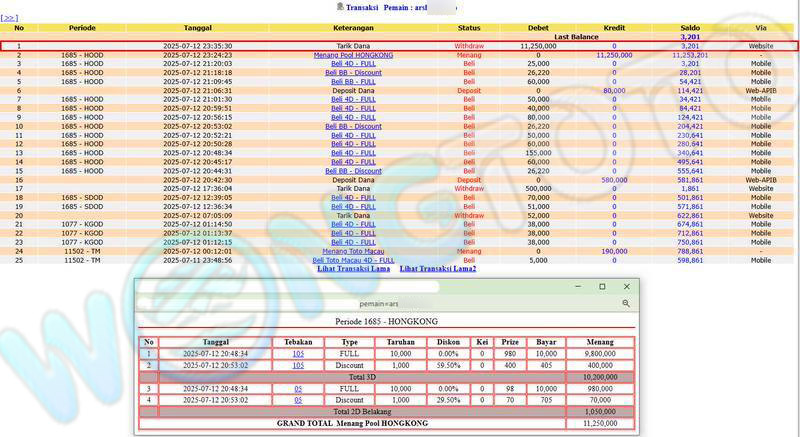The width and height of the screenshot is (800, 437).
Task: Click tebakan 05 link in Discount row 4
Action: pos(298,399)
